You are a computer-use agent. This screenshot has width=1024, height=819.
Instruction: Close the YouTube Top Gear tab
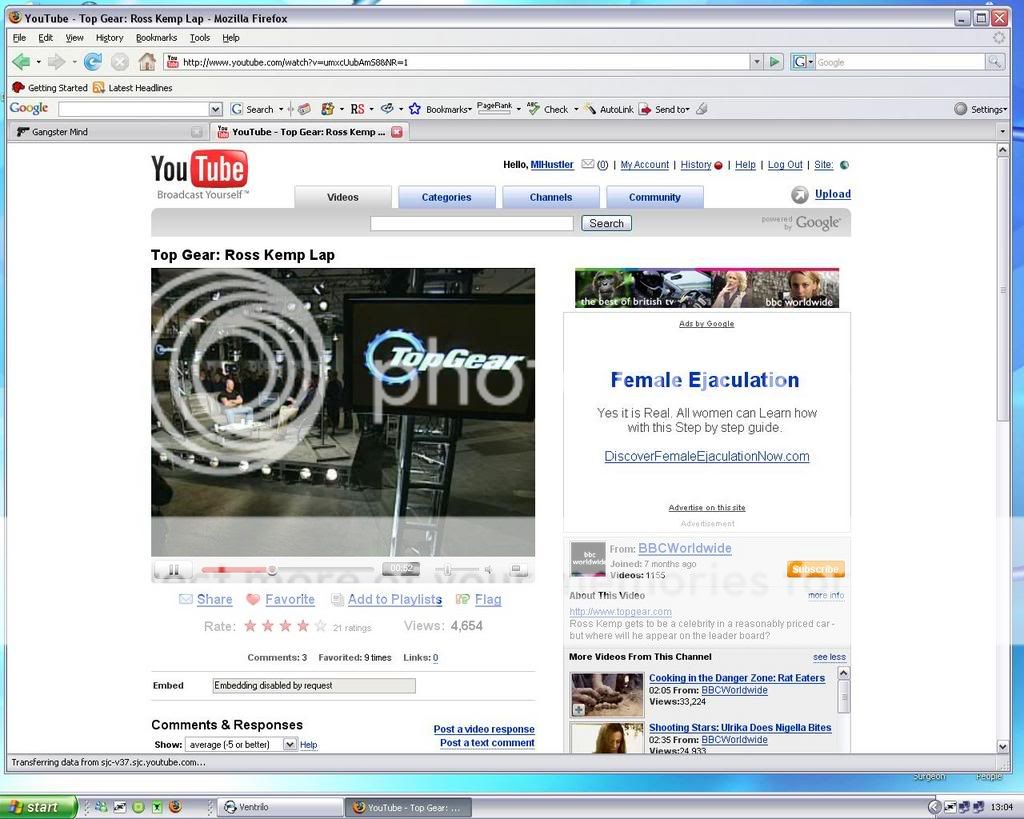(397, 132)
